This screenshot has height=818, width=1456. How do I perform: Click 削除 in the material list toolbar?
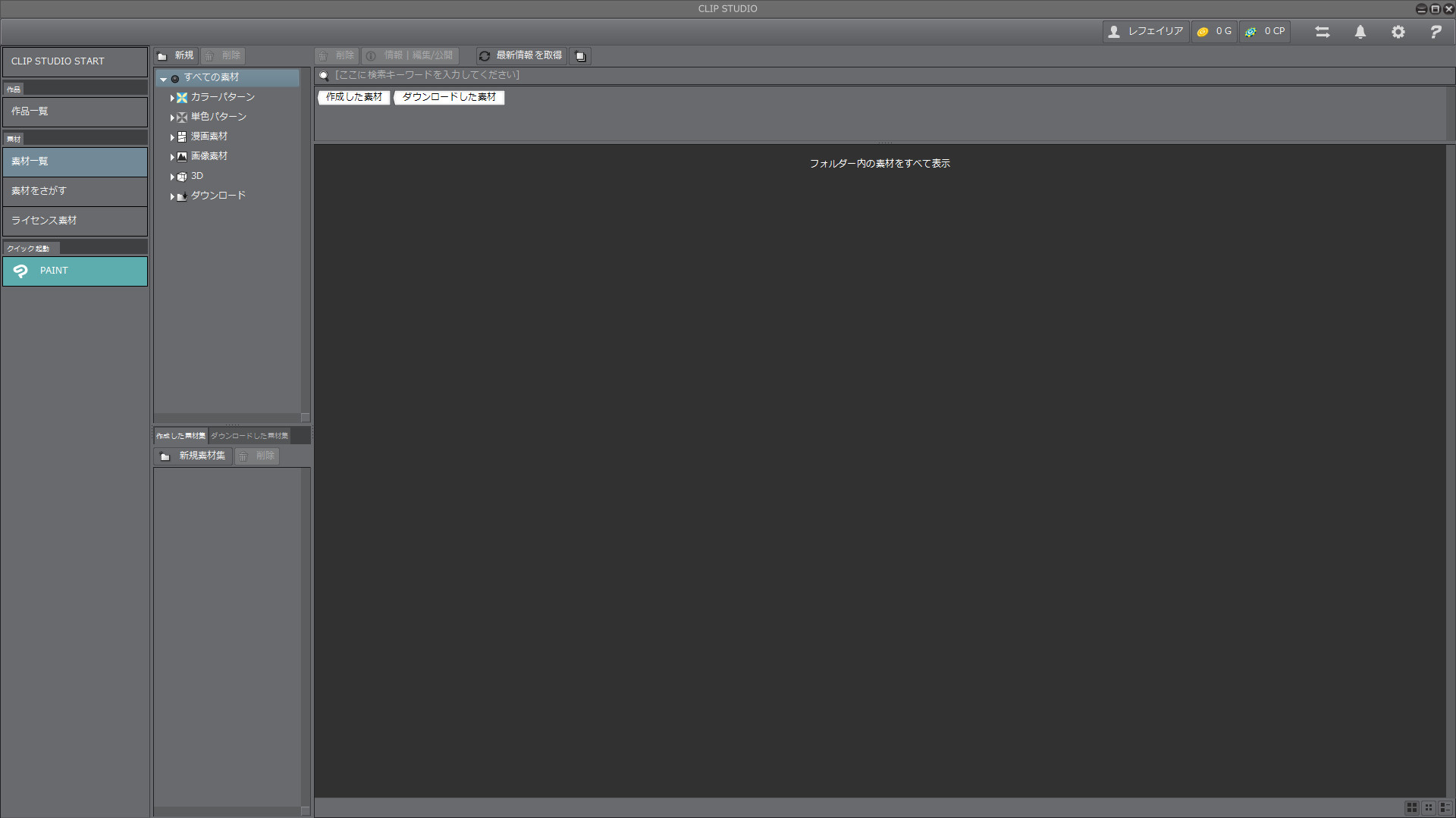(337, 56)
